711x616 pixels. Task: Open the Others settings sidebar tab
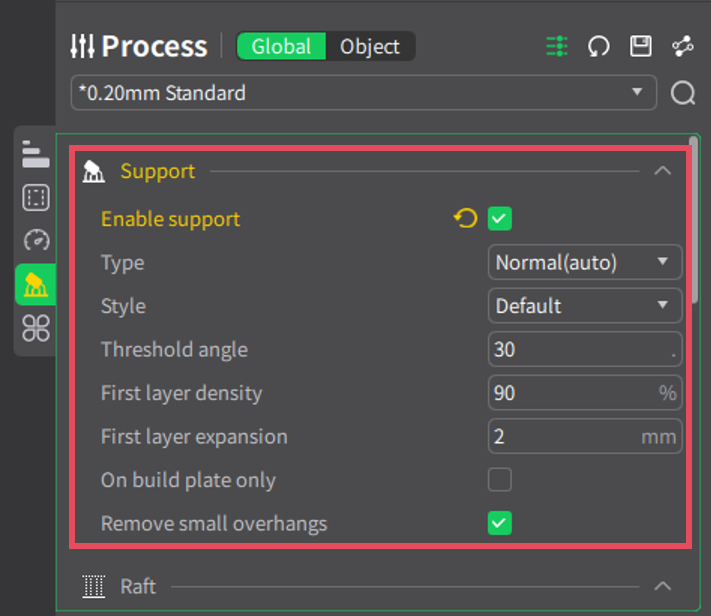point(36,328)
